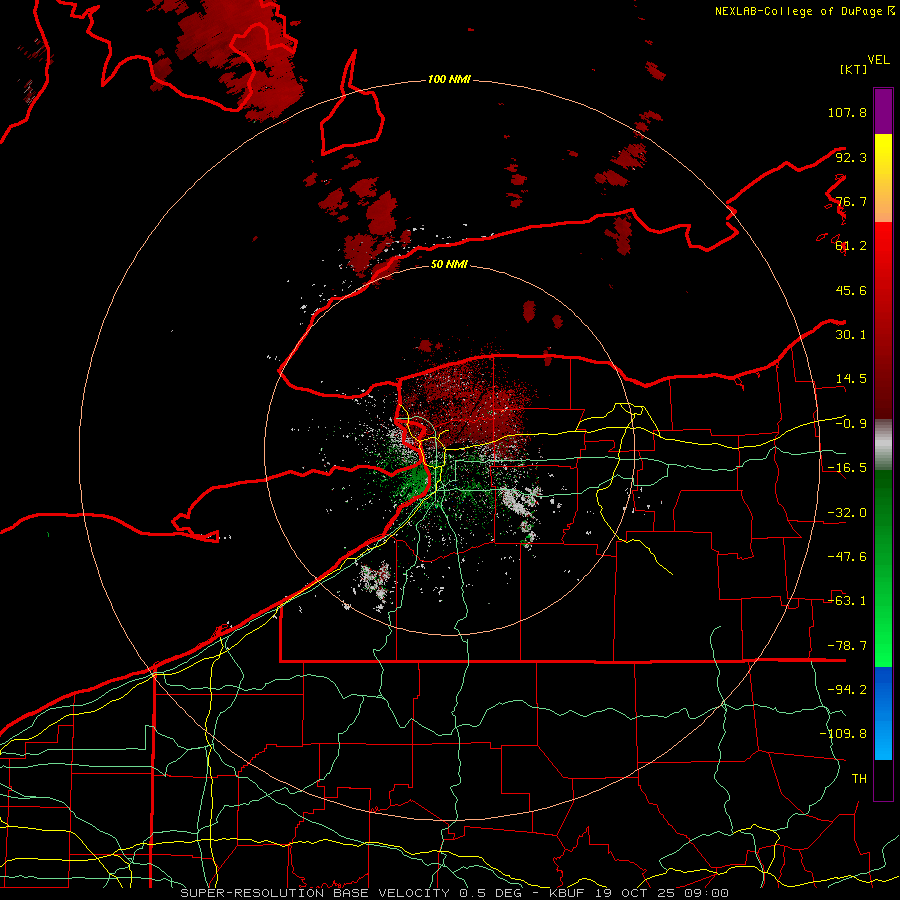The width and height of the screenshot is (900, 900).
Task: Click the blue segment of velocity color bar
Action: tap(883, 713)
